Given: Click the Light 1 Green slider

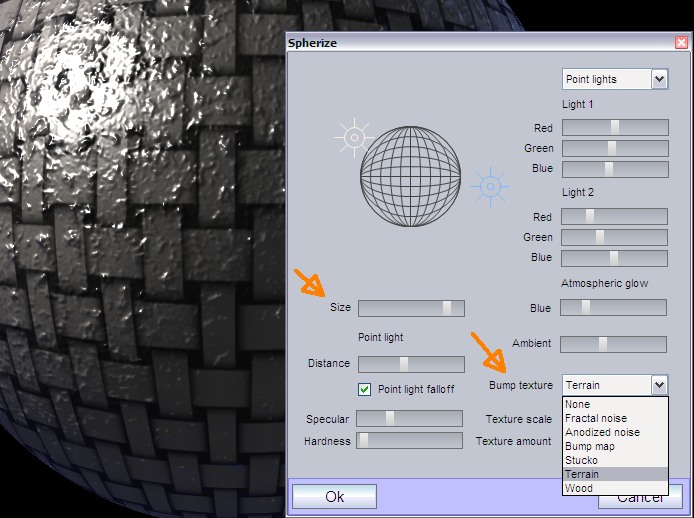Looking at the screenshot, I should [x=615, y=148].
